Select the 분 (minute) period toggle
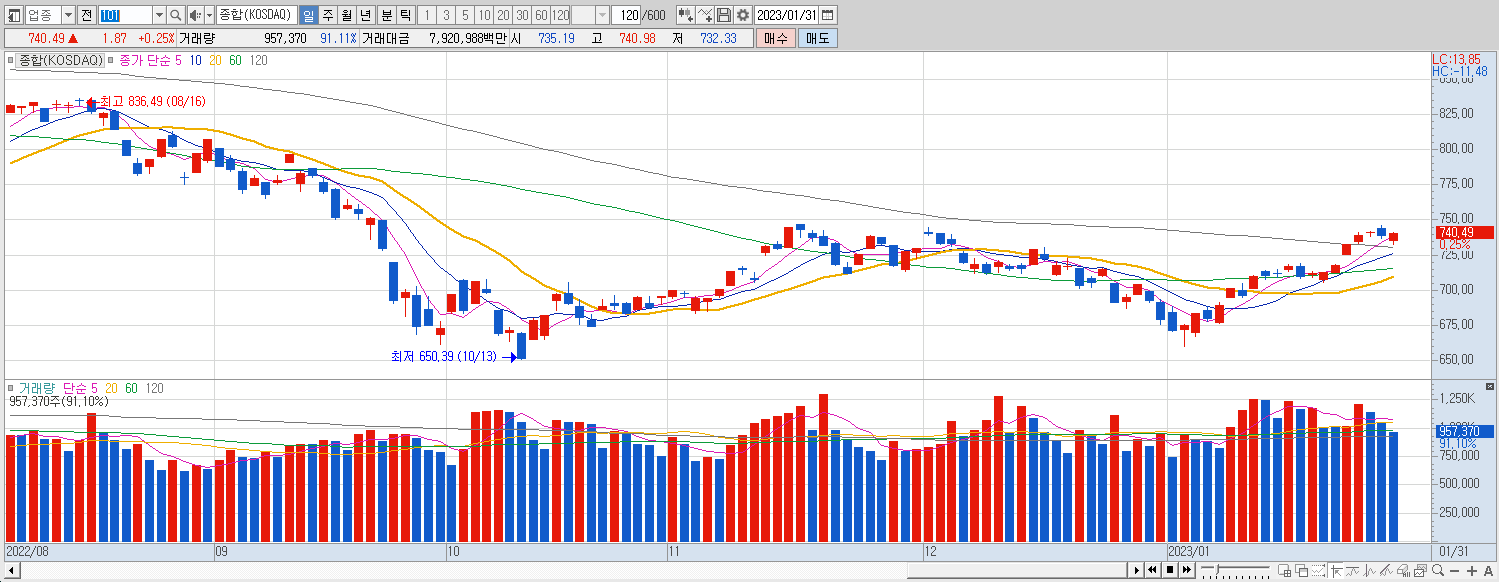Screen dimensions: 1499x582 tap(386, 15)
